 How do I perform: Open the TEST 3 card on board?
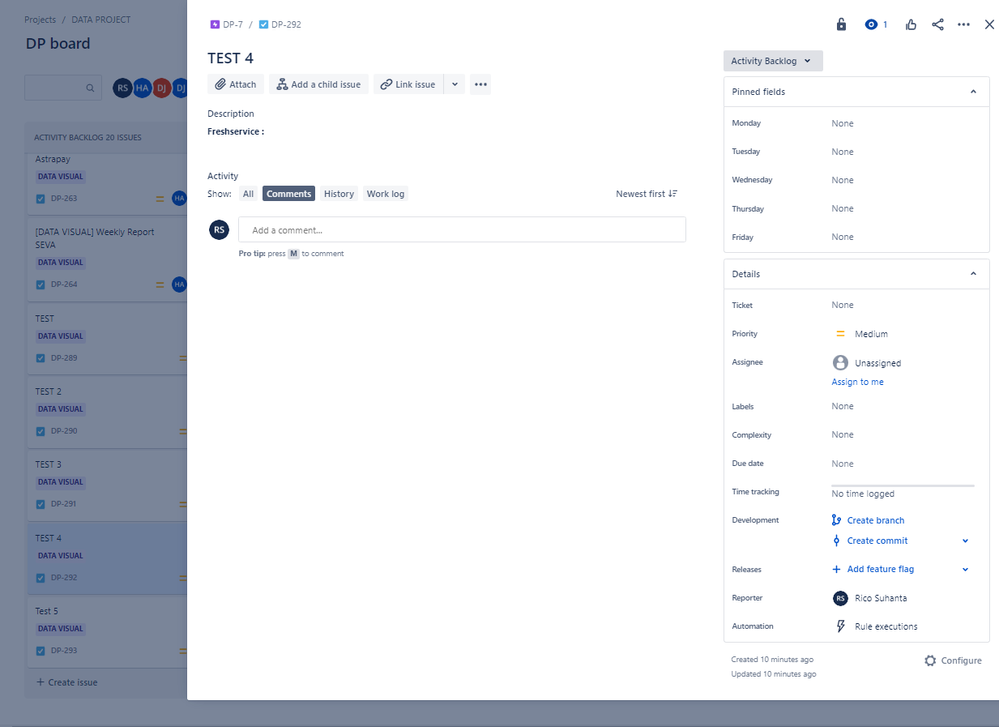coord(107,484)
